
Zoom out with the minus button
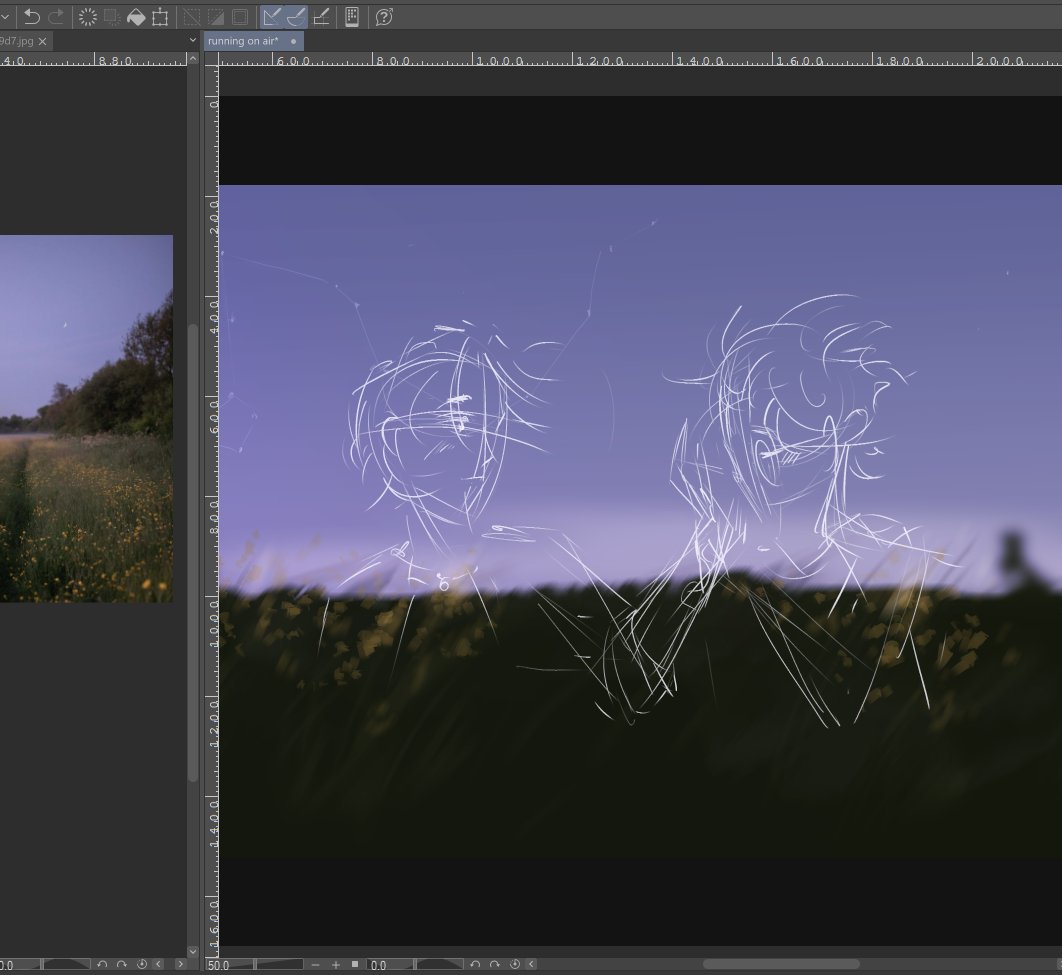pyautogui.click(x=316, y=964)
